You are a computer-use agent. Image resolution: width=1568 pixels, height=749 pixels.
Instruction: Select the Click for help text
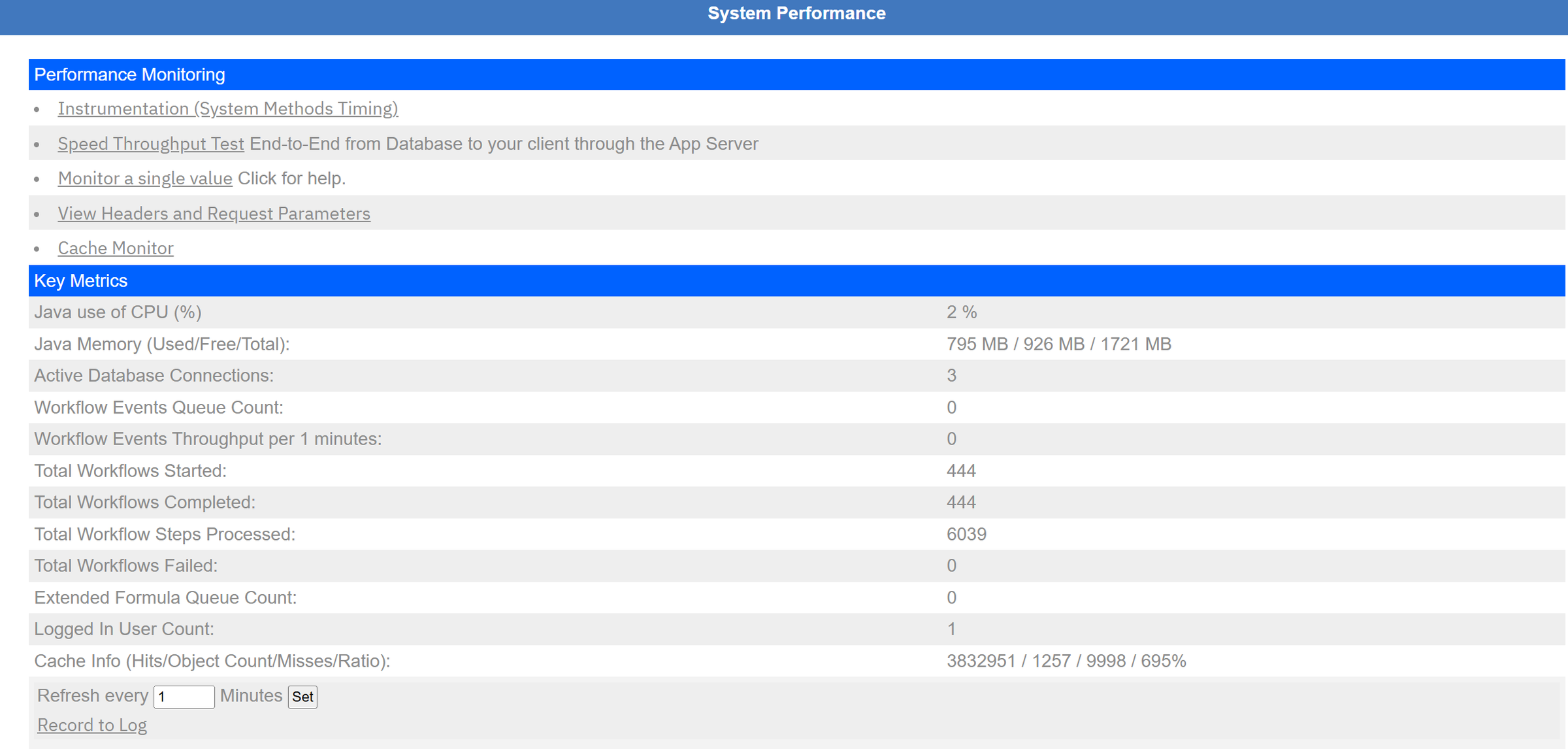click(x=291, y=178)
